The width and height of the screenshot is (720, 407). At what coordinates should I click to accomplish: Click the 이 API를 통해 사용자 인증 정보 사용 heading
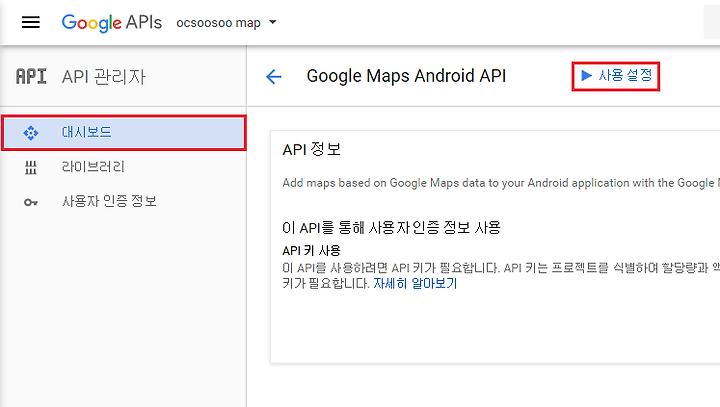[x=391, y=227]
